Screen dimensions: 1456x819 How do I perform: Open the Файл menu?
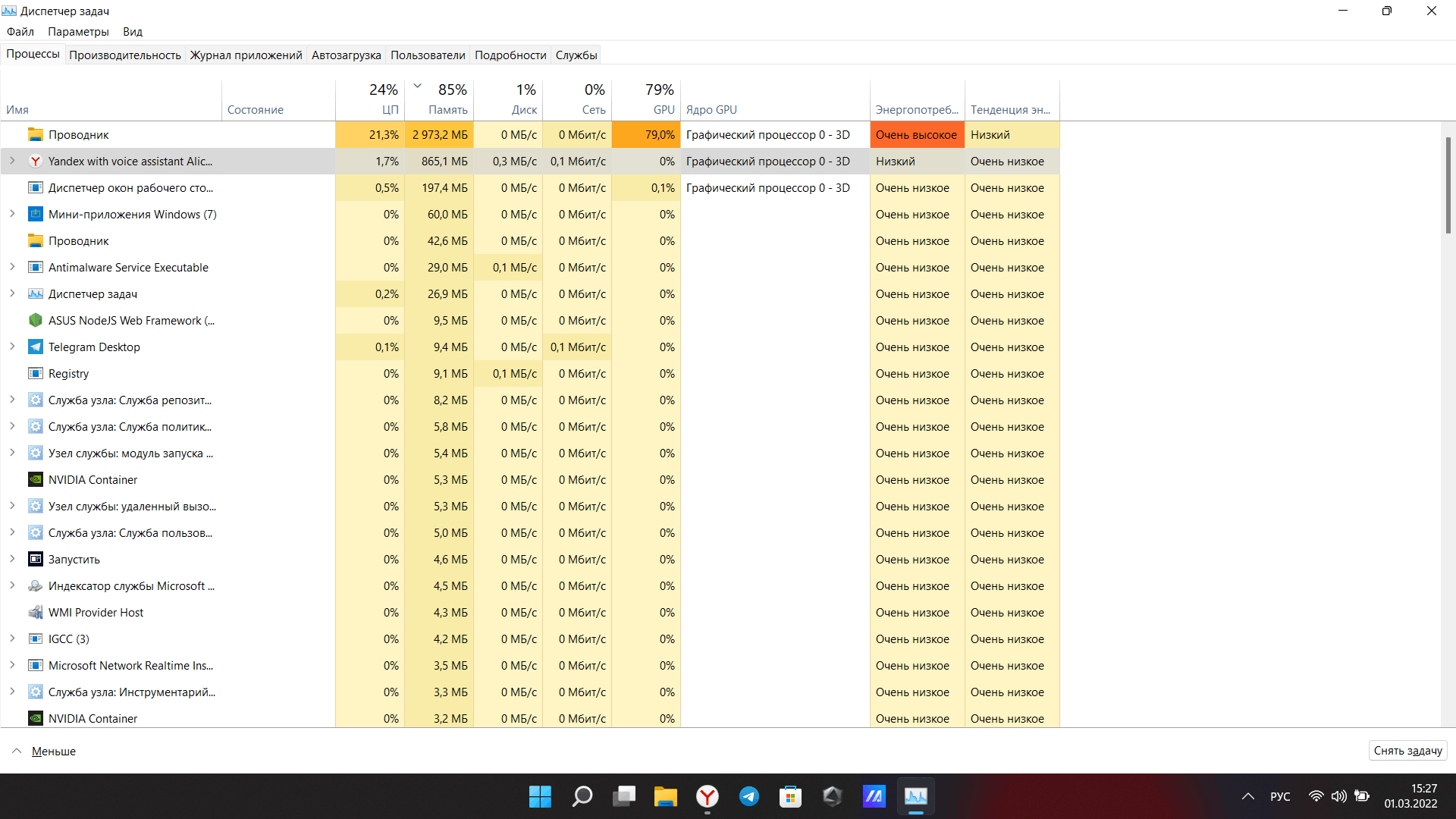point(20,32)
